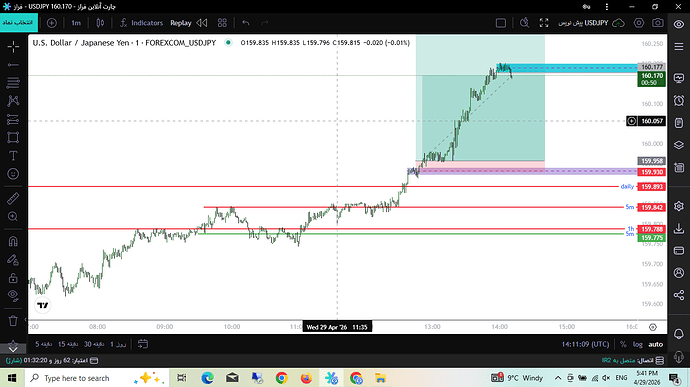Open the watchlist hamburger panel in right sidebar
Viewport: 690px width, 387px height.
679,46
